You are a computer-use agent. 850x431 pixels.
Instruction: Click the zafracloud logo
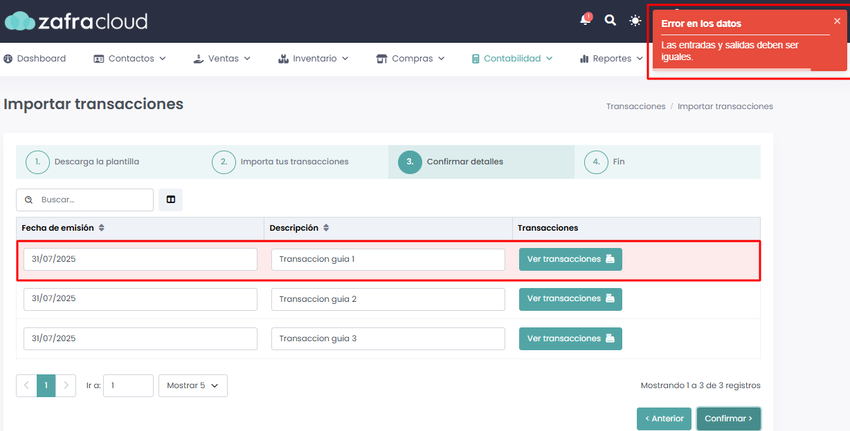click(x=76, y=21)
